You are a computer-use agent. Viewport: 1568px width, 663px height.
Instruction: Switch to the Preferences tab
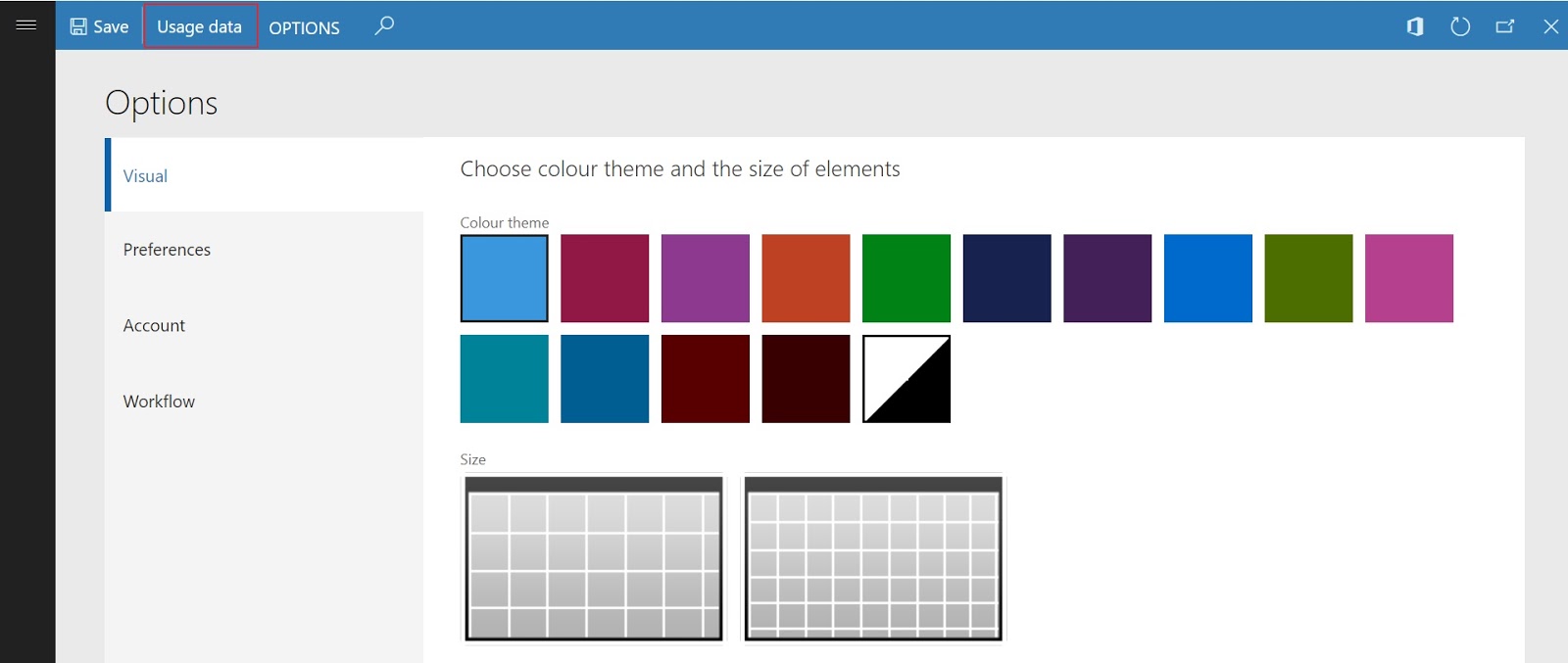pos(265,250)
